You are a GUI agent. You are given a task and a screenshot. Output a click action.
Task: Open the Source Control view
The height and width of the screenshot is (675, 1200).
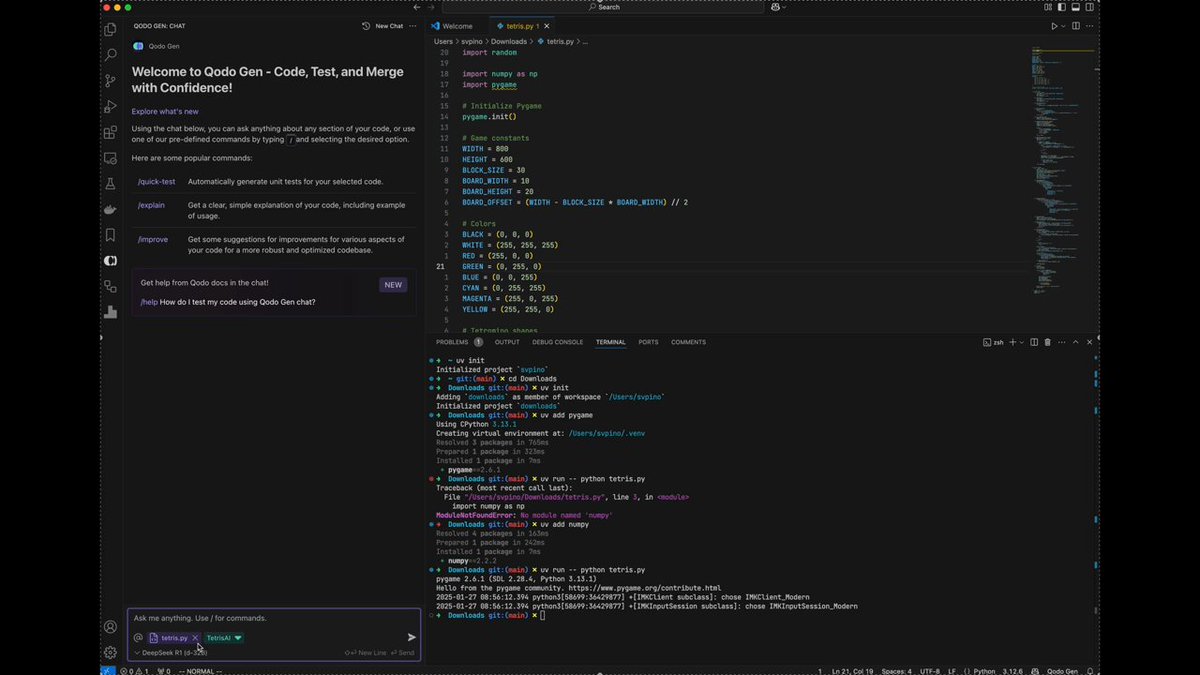(x=110, y=81)
